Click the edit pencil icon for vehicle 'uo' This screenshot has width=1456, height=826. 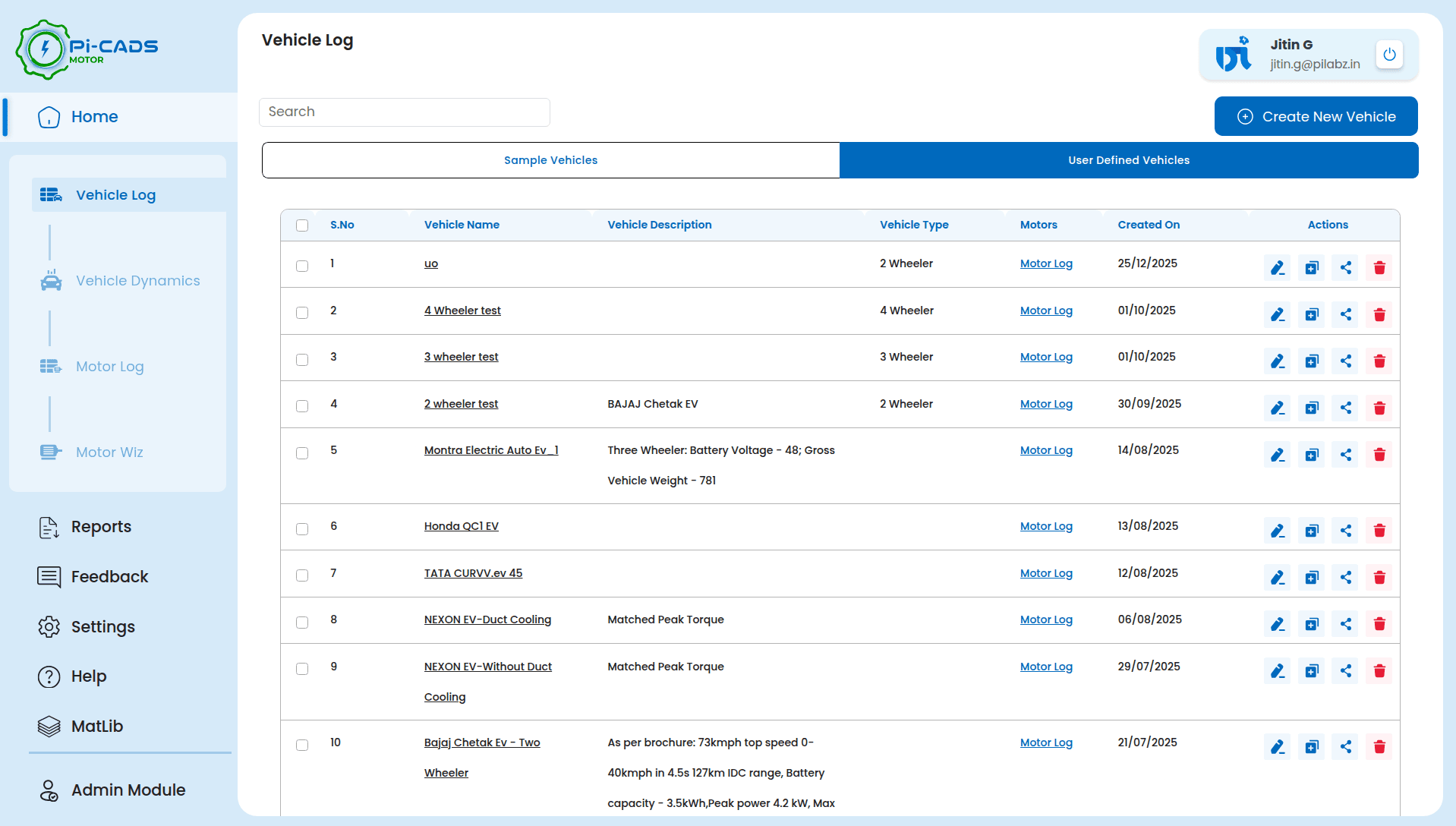point(1277,268)
